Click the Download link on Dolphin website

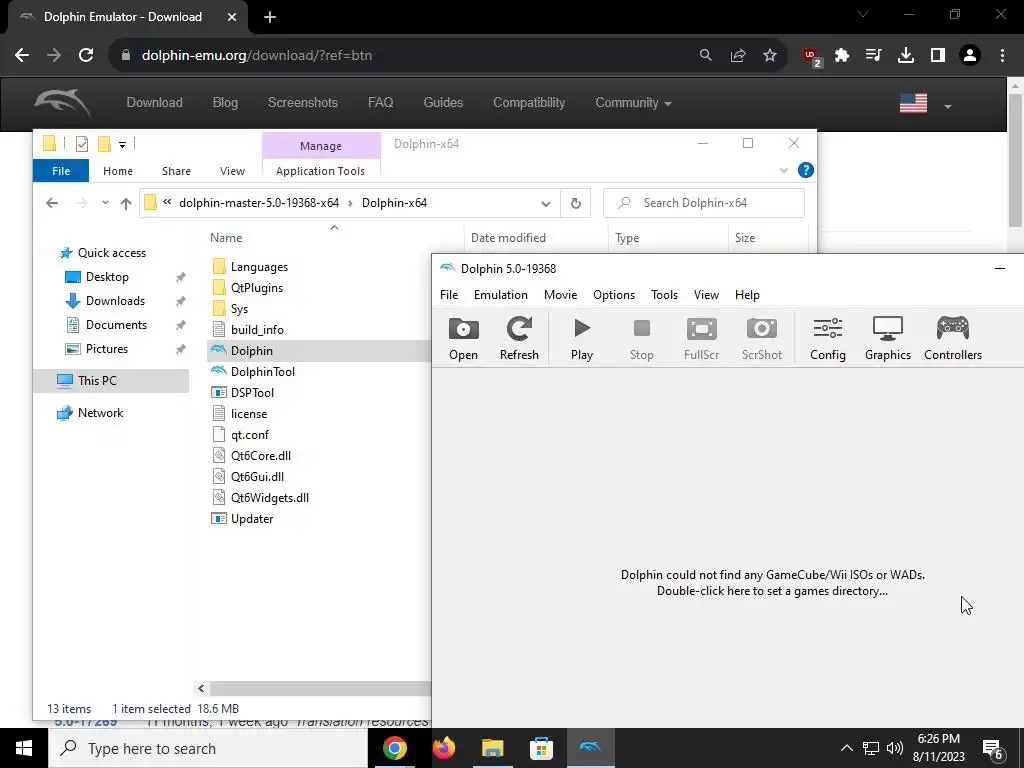pyautogui.click(x=154, y=103)
